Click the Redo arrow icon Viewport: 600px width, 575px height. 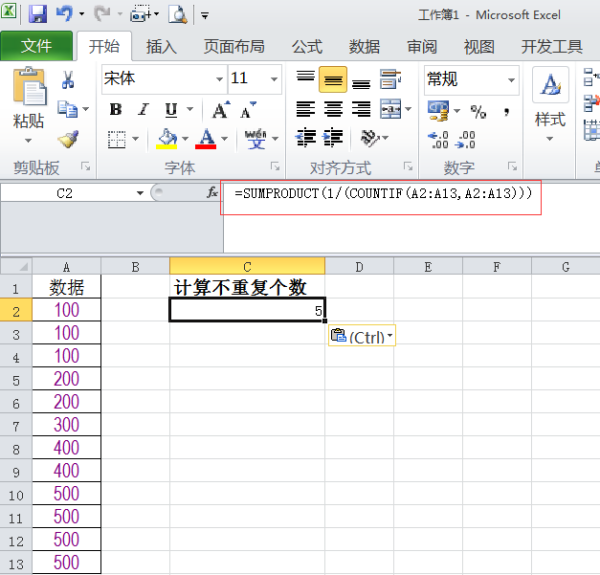point(102,14)
